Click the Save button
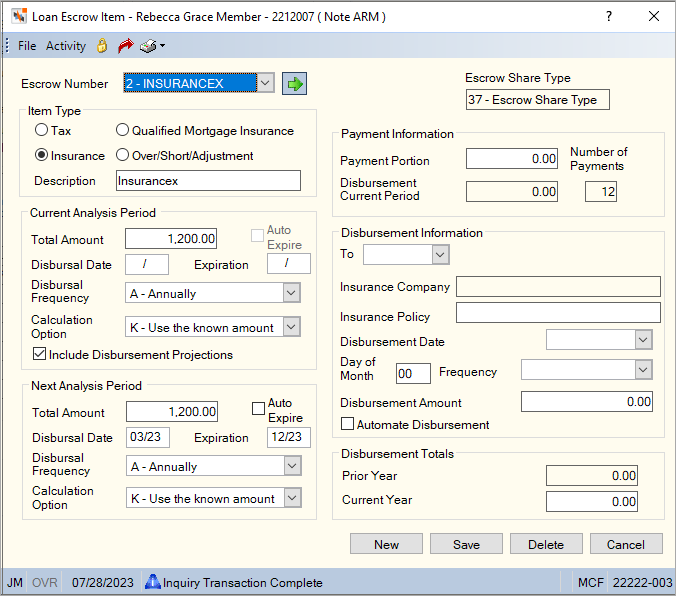The width and height of the screenshot is (676, 596). pyautogui.click(x=466, y=544)
